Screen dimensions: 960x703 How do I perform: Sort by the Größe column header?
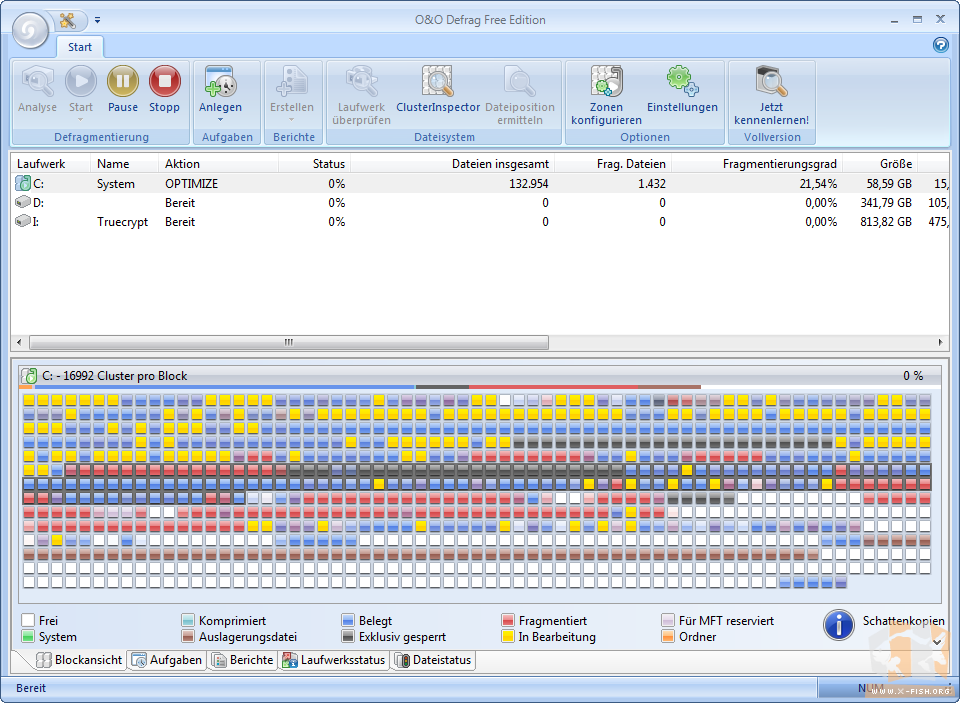pyautogui.click(x=880, y=164)
